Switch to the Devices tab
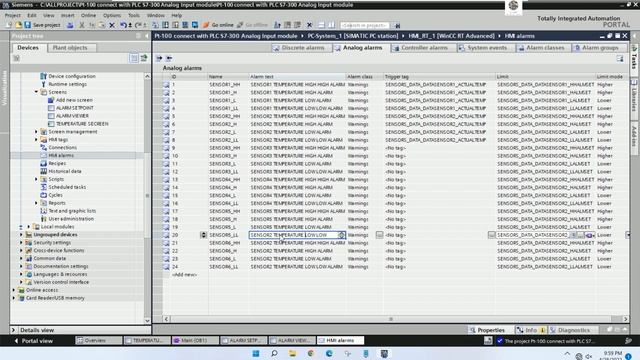The height and width of the screenshot is (360, 640). [x=28, y=48]
